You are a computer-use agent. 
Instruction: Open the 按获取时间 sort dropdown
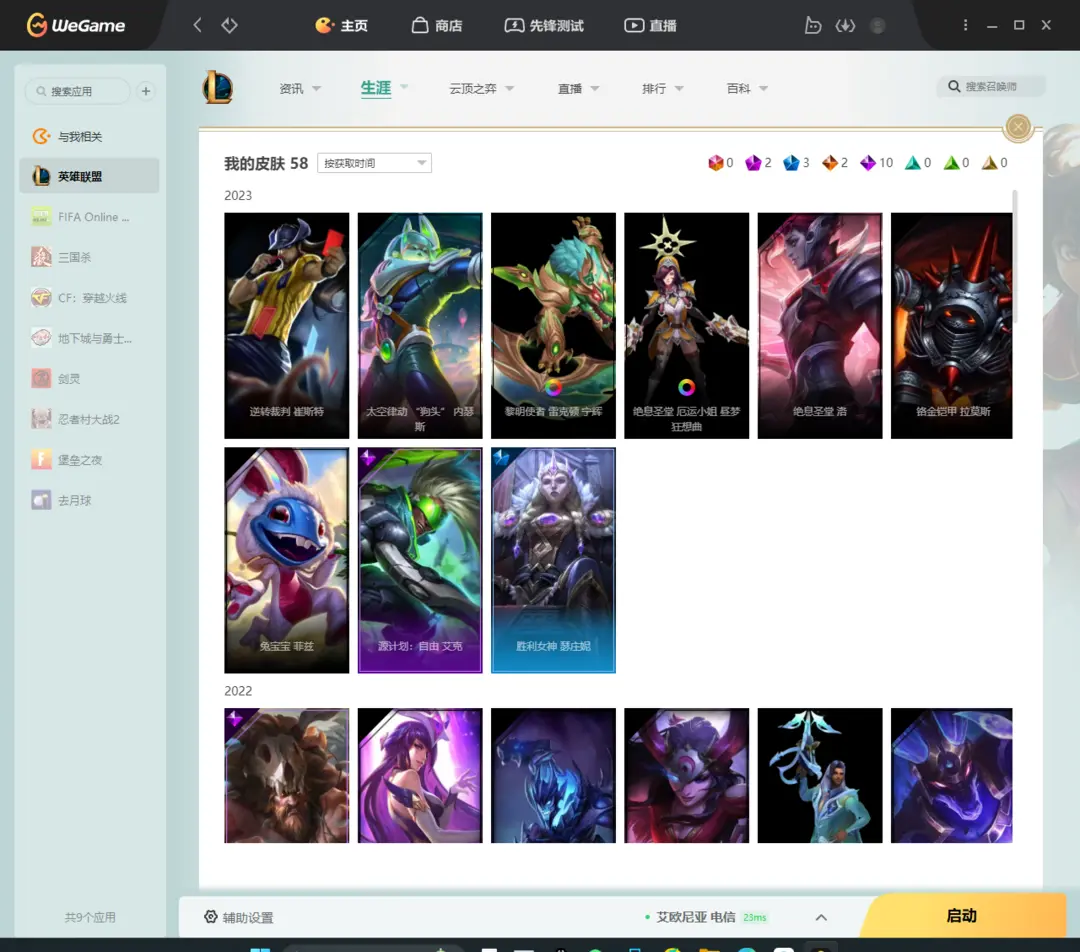tap(374, 163)
